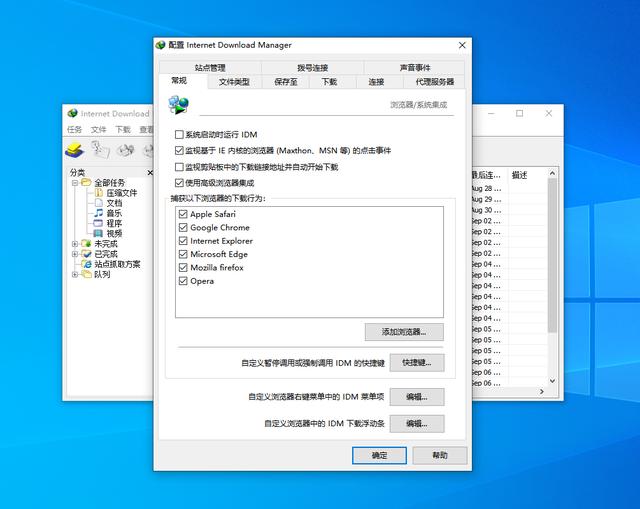Enable 系统启动时运行 IDM checkbox
The height and width of the screenshot is (509, 640).
(x=179, y=134)
